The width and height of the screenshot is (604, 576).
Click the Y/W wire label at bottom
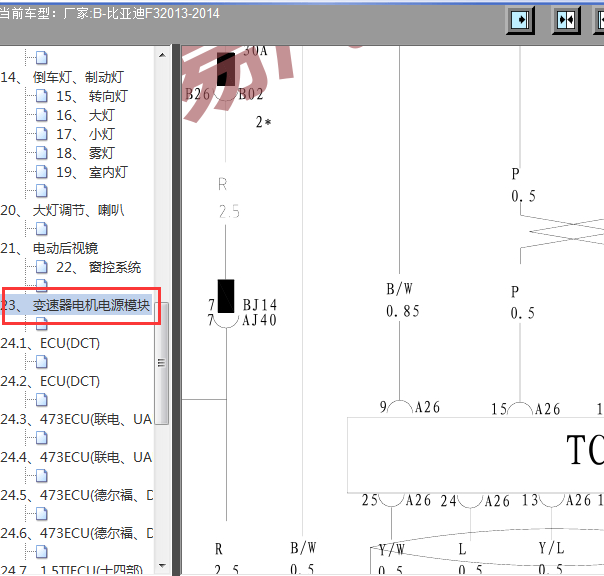391,549
